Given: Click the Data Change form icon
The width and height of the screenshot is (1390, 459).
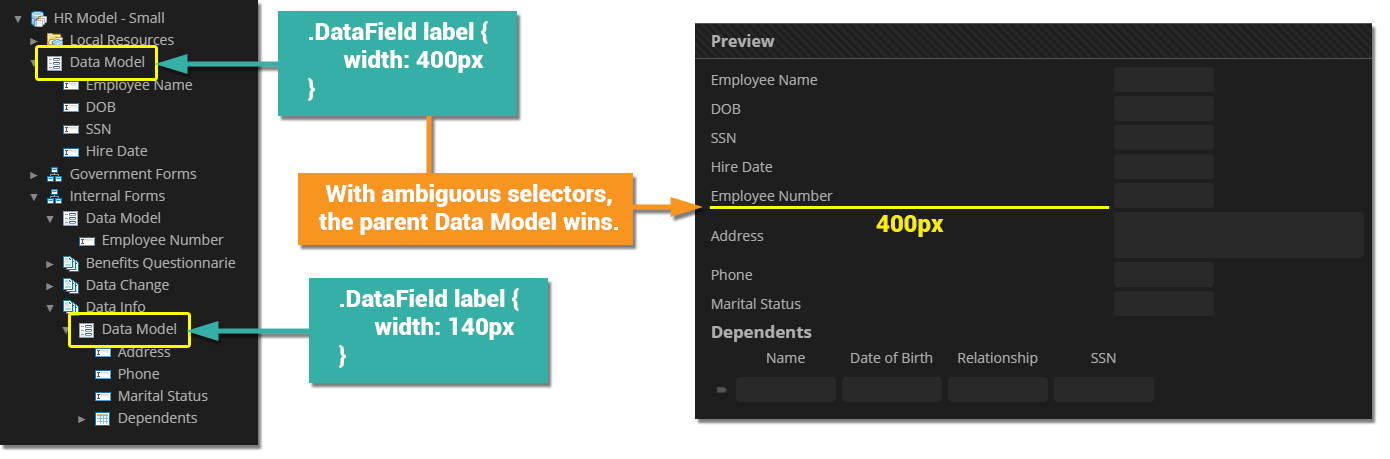Looking at the screenshot, I should tap(71, 285).
